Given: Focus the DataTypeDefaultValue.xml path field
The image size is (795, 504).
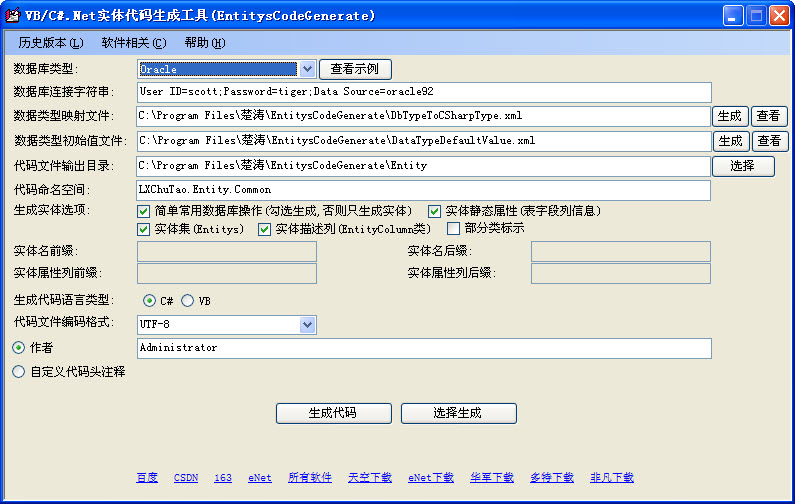Looking at the screenshot, I should (423, 141).
